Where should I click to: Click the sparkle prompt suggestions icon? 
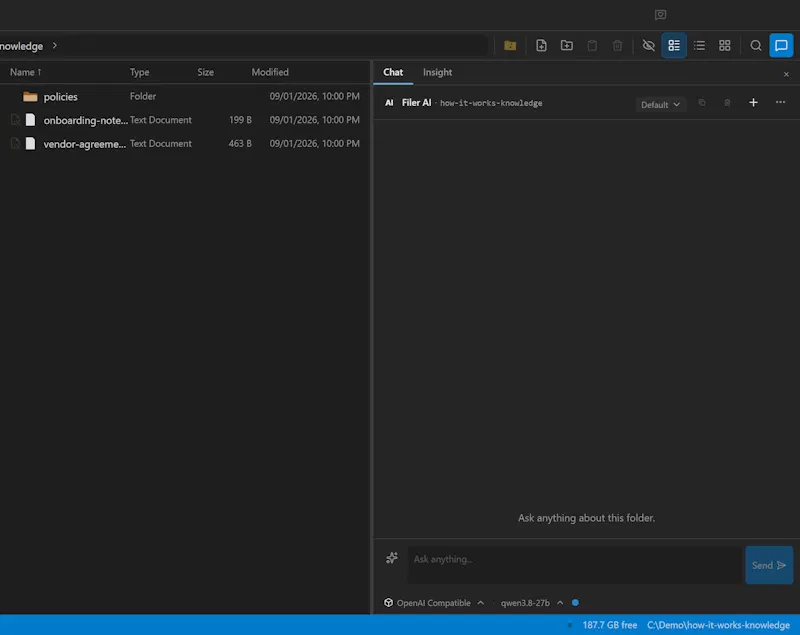tap(392, 558)
